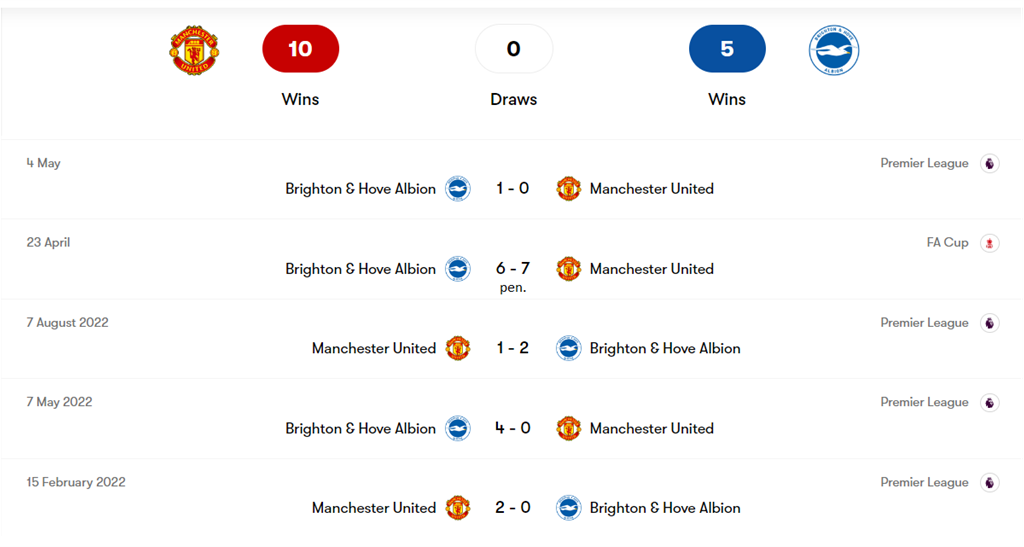Image resolution: width=1024 pixels, height=547 pixels.
Task: Click the large Brighton & Hove Albion crest at top
Action: [834, 50]
